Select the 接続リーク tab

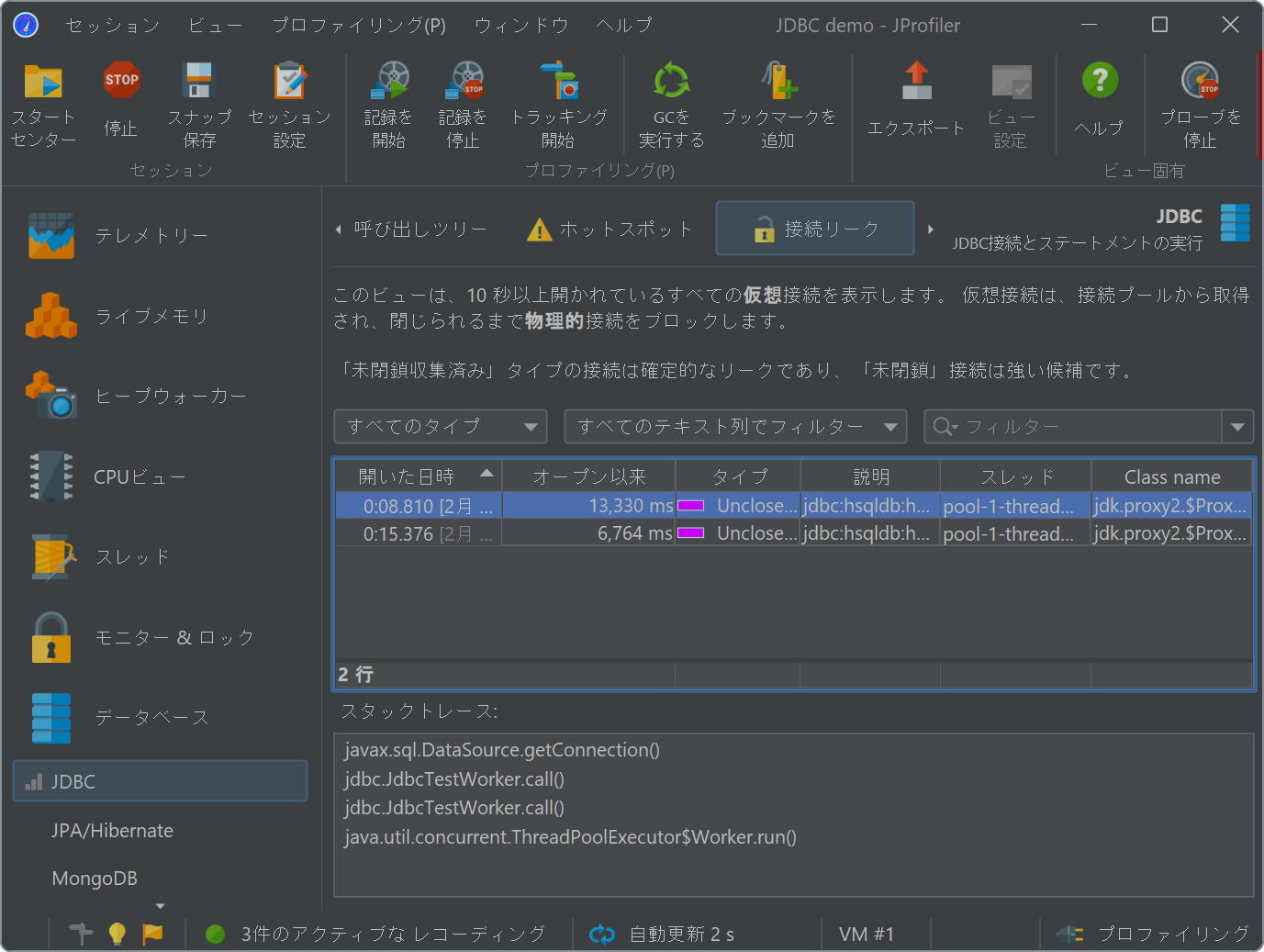pyautogui.click(x=815, y=229)
